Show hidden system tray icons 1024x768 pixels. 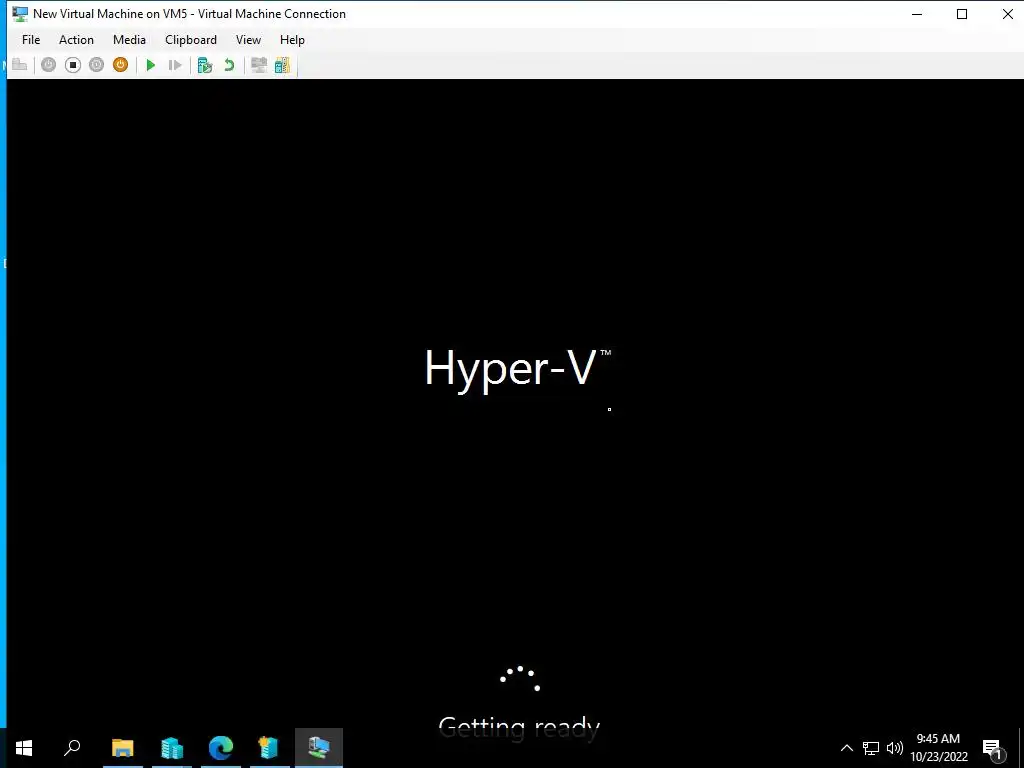(846, 748)
